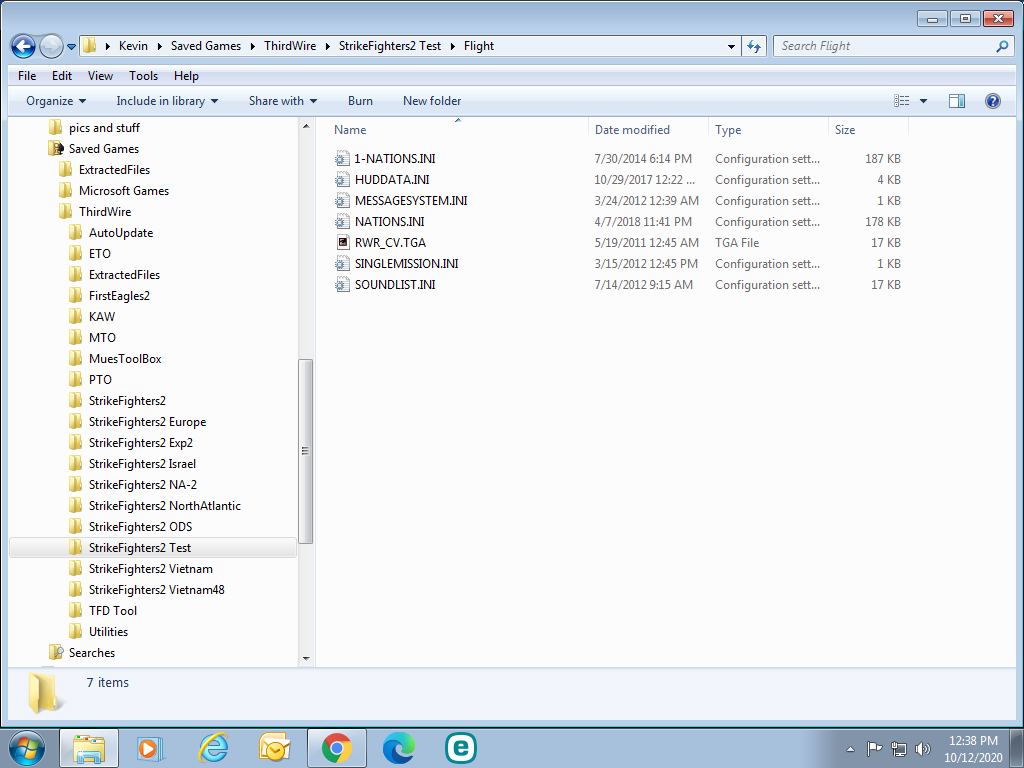Select FirstEagles2 folder in tree
This screenshot has height=768, width=1024.
119,296
